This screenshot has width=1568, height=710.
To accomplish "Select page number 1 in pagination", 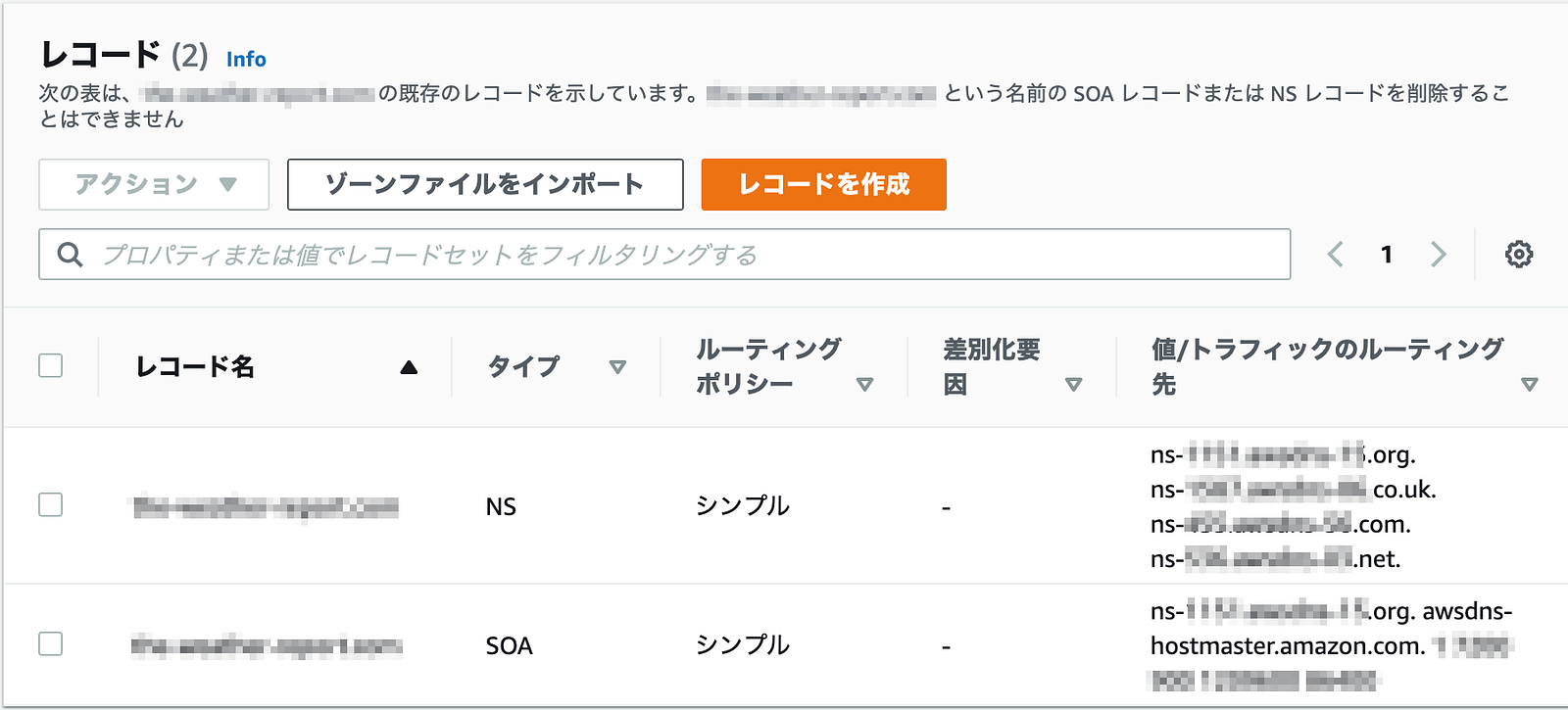I will point(1387,255).
